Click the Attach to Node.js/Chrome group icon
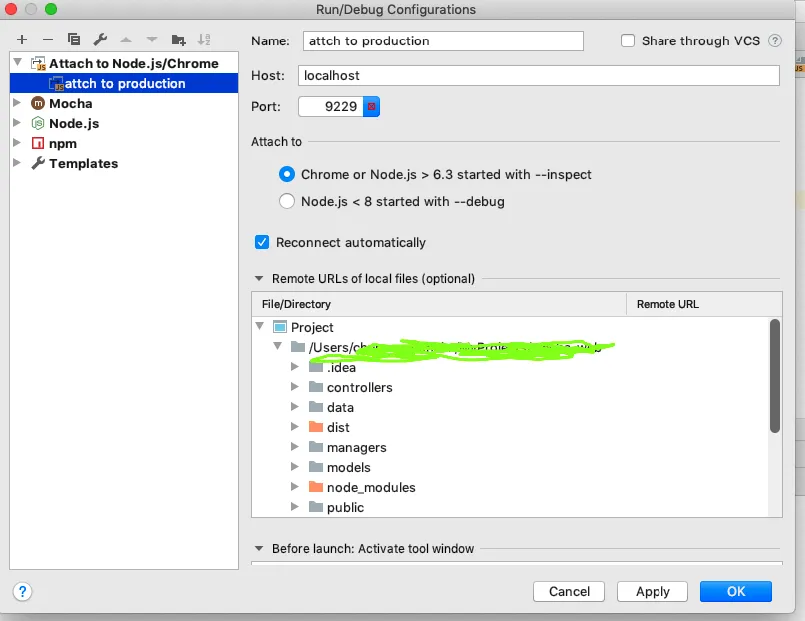The width and height of the screenshot is (805, 621). [39, 63]
